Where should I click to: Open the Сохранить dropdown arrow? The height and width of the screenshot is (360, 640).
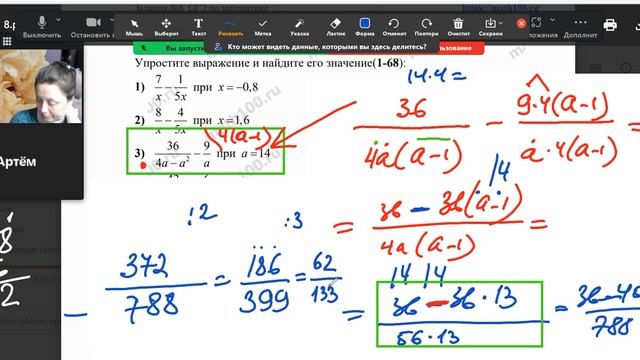[501, 23]
